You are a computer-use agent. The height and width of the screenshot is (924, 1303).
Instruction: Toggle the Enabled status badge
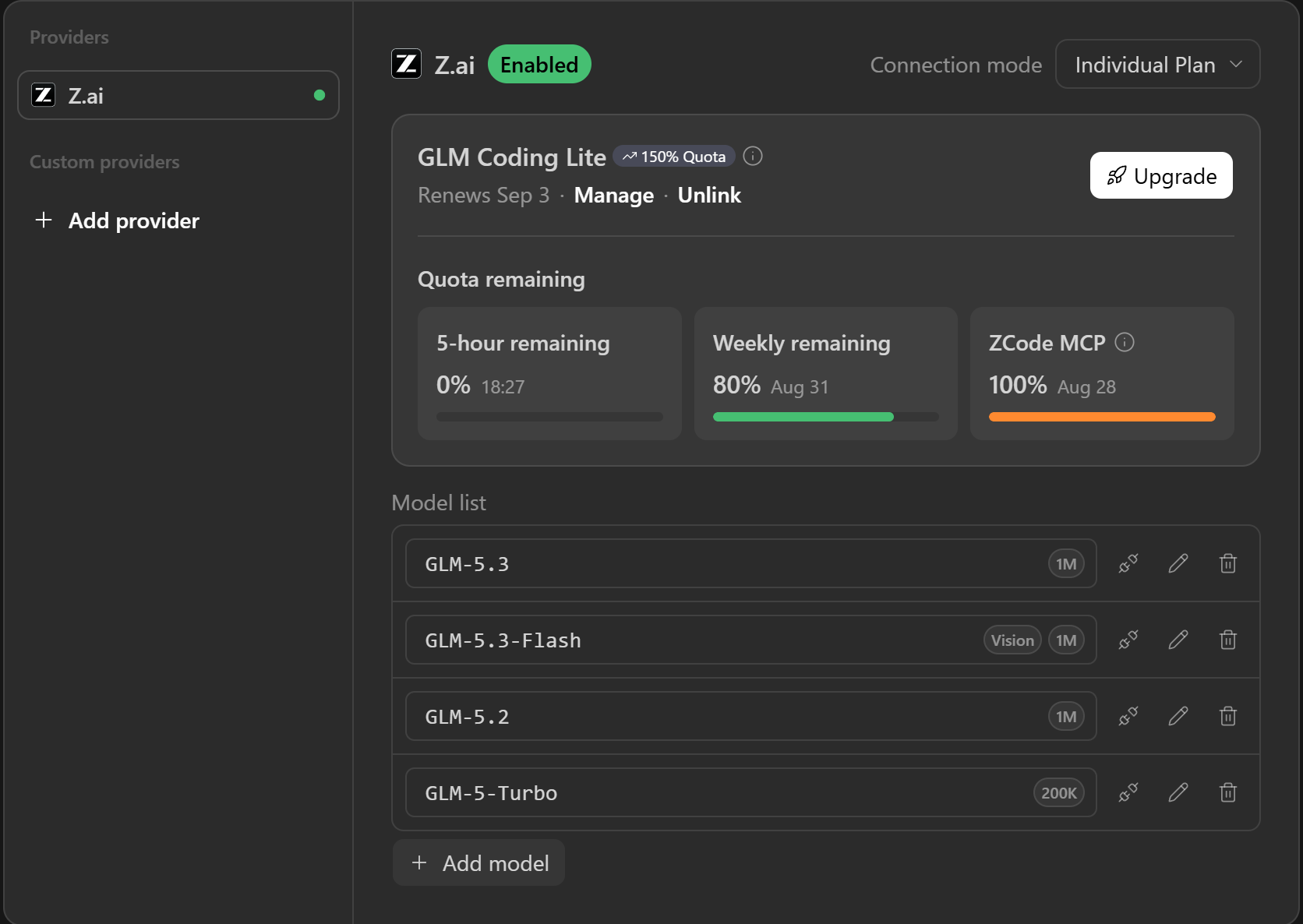coord(539,64)
